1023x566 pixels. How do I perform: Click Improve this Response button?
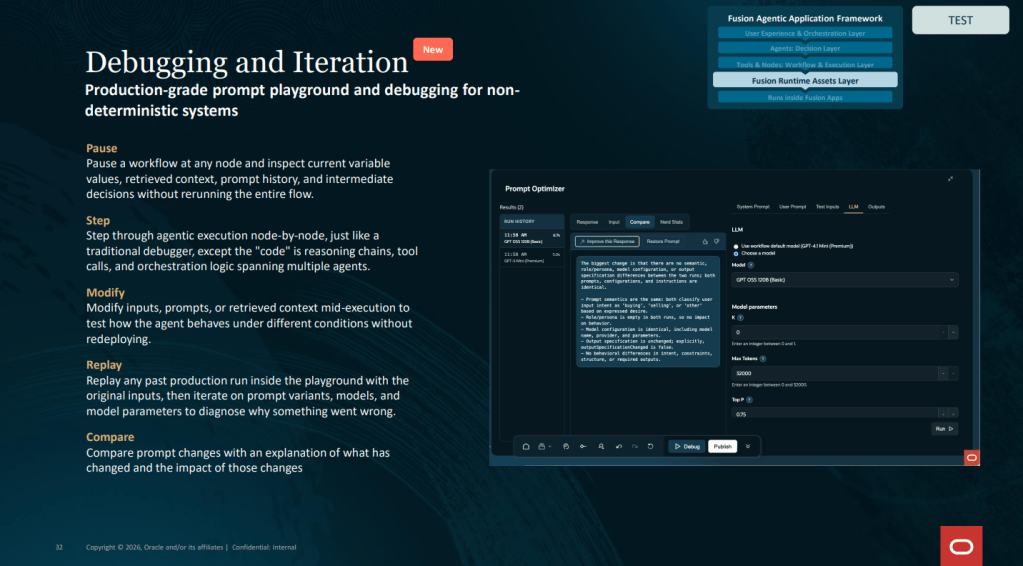click(607, 241)
